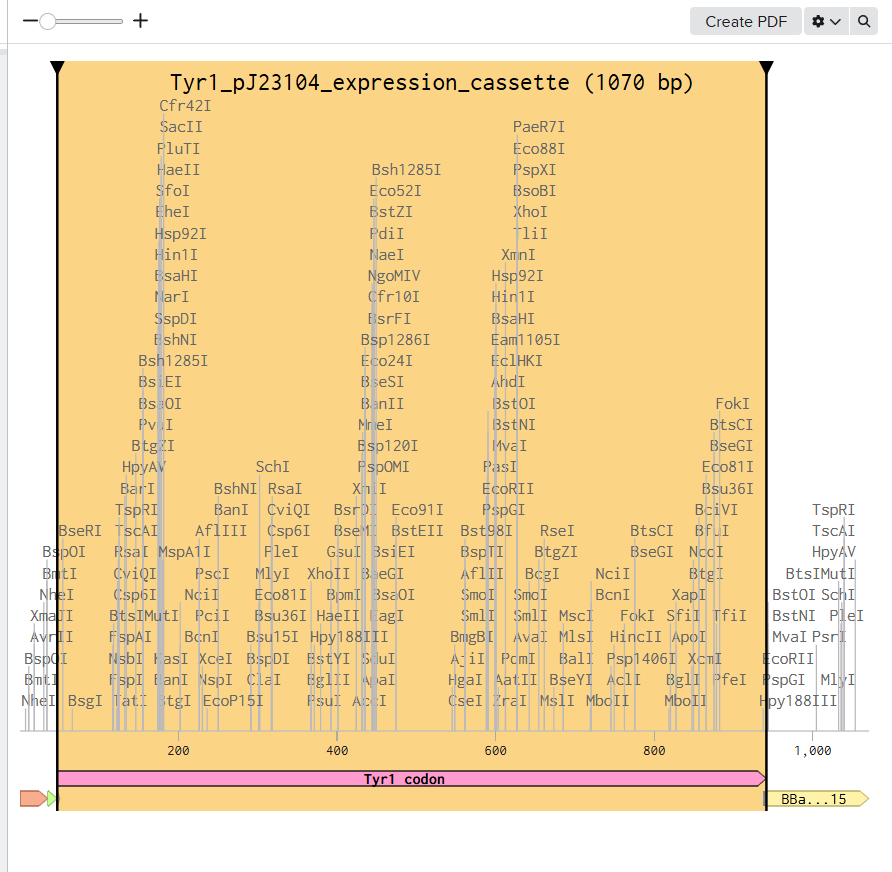The height and width of the screenshot is (872, 892).
Task: Select the small green feature arrow
Action: pyautogui.click(x=52, y=799)
